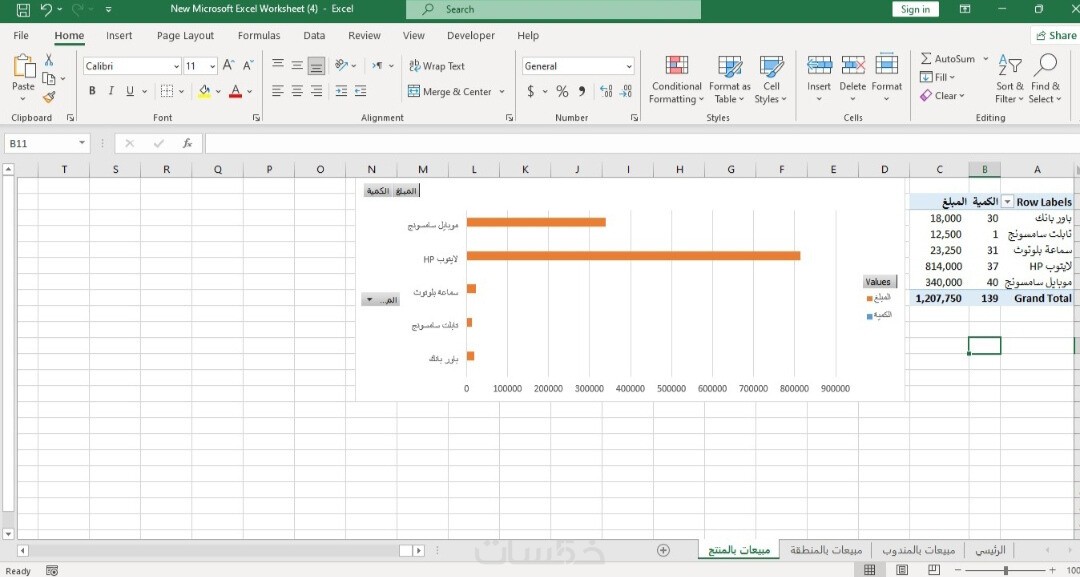Apply middle vertical alignment
The image size is (1080, 577).
point(297,65)
